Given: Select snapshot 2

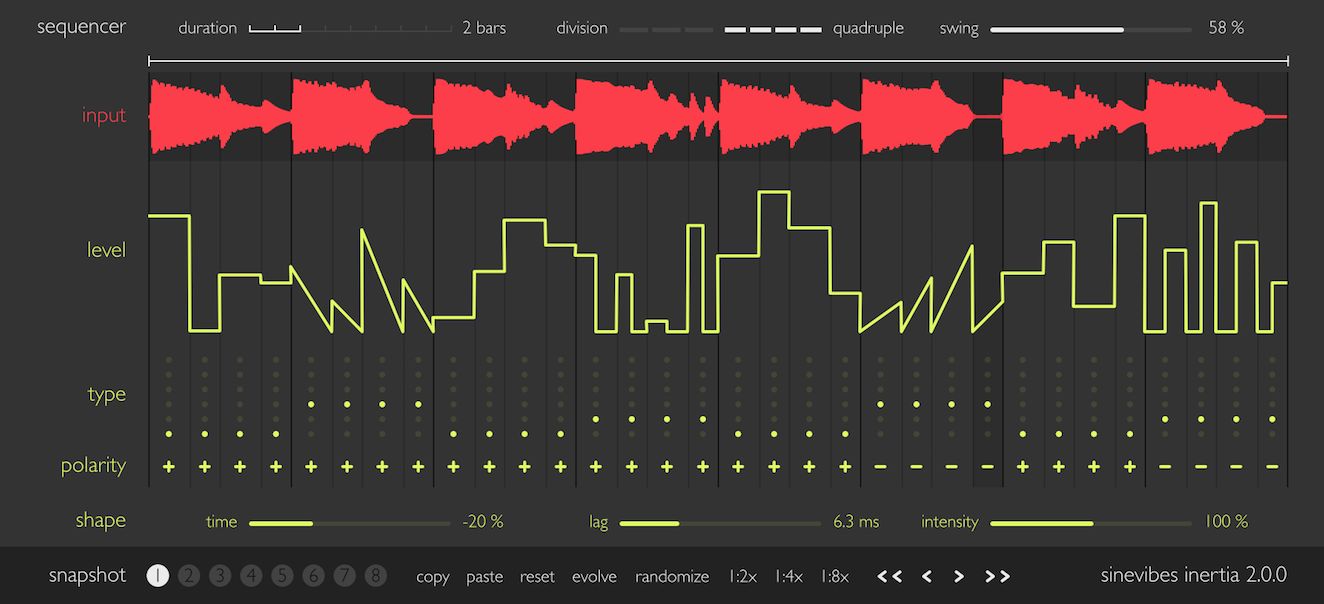Looking at the screenshot, I should [189, 575].
